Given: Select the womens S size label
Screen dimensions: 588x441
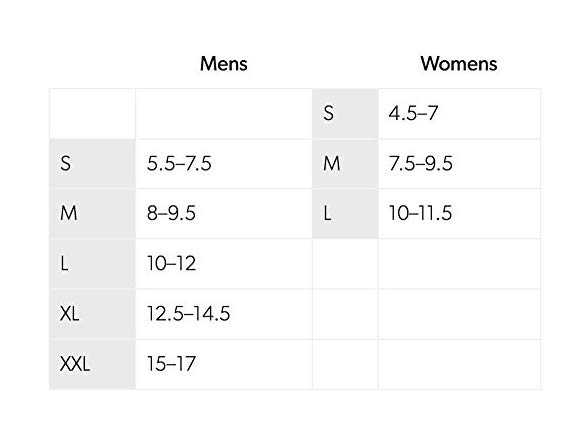Looking at the screenshot, I should 345,114.
